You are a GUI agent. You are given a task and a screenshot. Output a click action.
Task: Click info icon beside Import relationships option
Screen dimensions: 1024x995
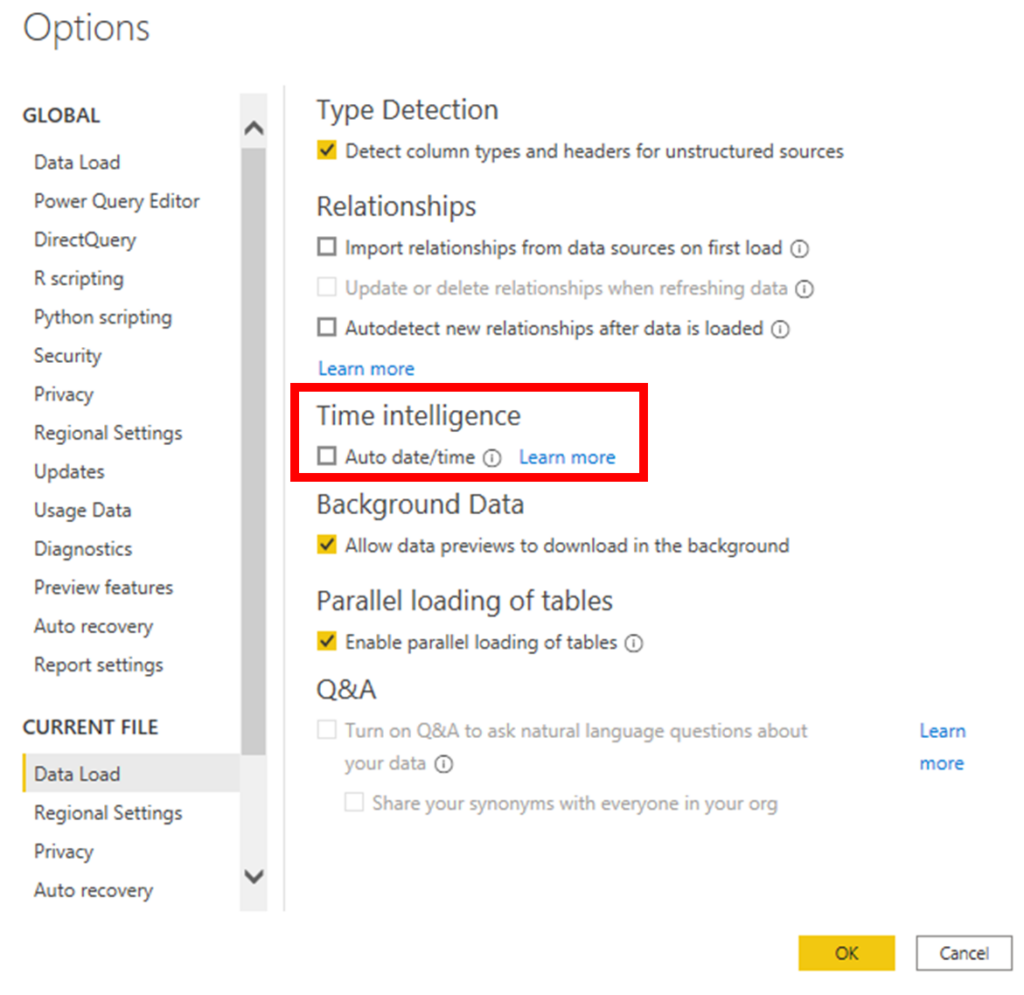799,249
